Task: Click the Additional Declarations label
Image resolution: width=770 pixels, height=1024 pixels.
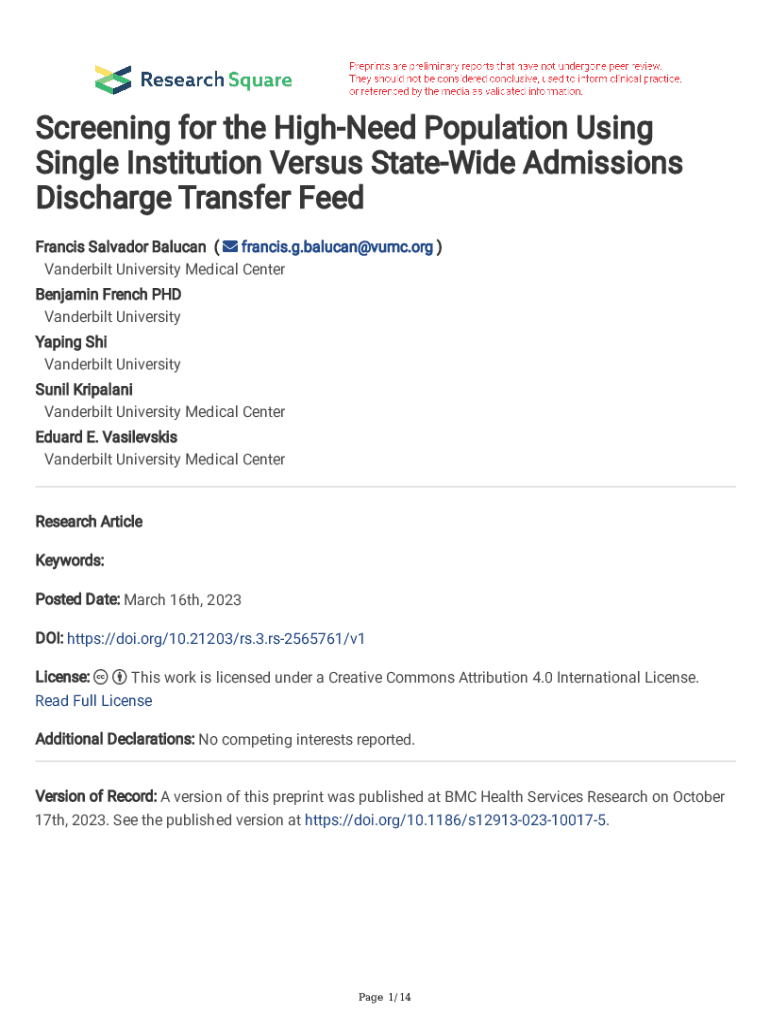Action: 115,740
